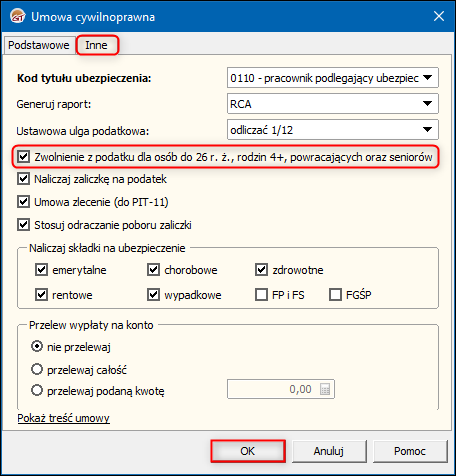Uncheck Naliczaj zaliczkę na podatek
The image size is (456, 476).
tap(24, 179)
